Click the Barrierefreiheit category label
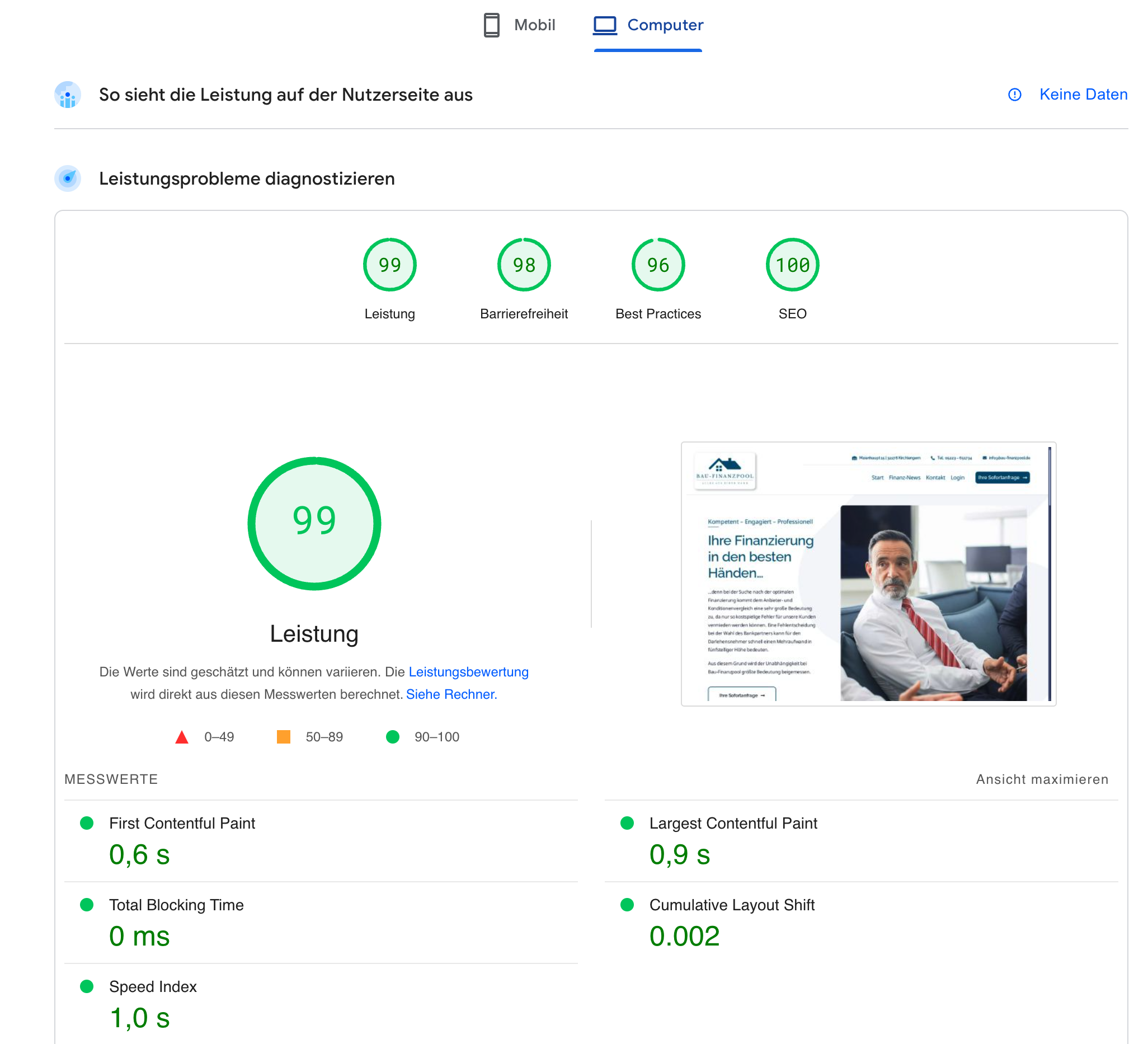The height and width of the screenshot is (1044, 1148). [x=524, y=314]
